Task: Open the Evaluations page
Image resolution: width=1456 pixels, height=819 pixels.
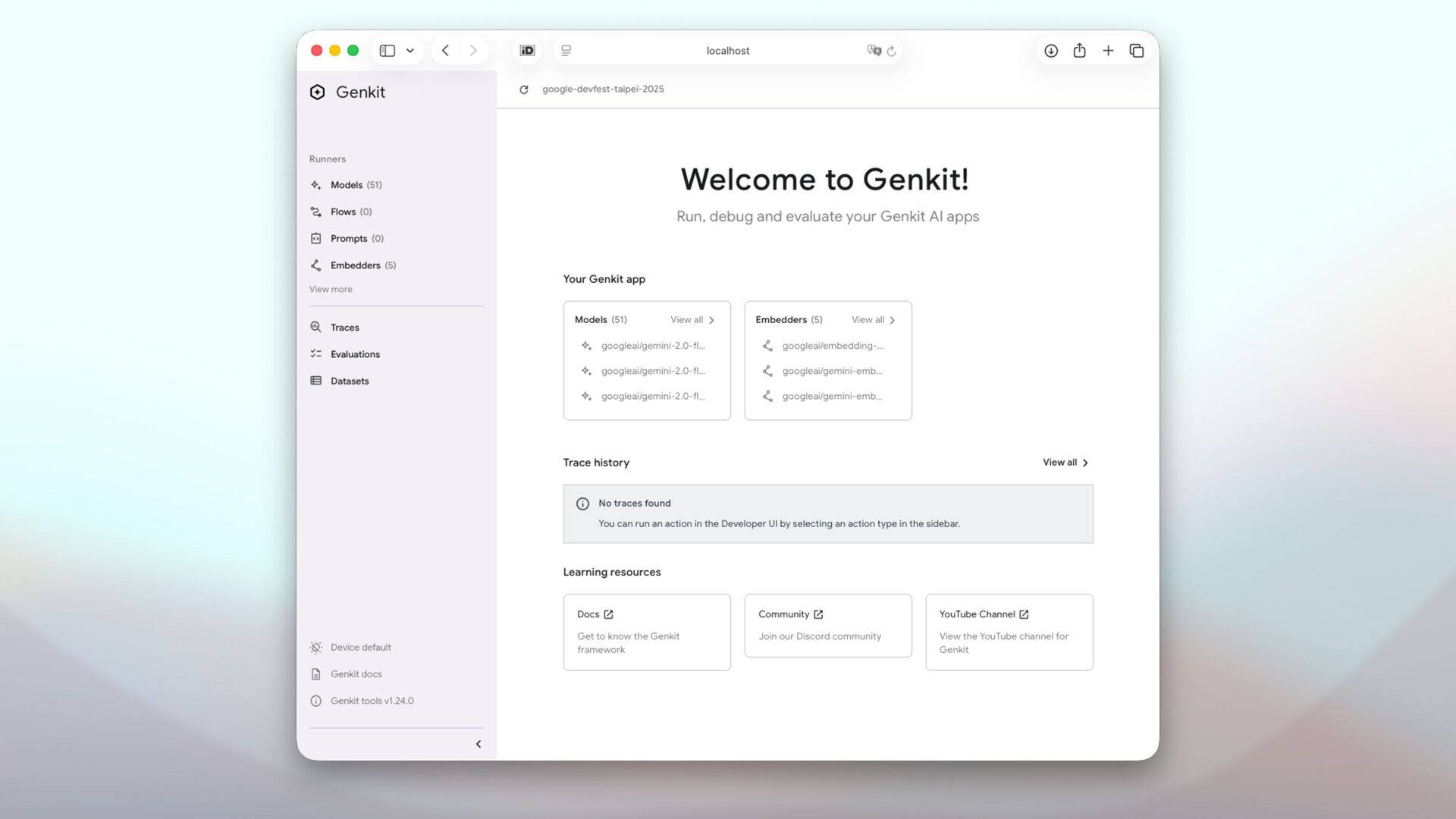Action: click(354, 354)
